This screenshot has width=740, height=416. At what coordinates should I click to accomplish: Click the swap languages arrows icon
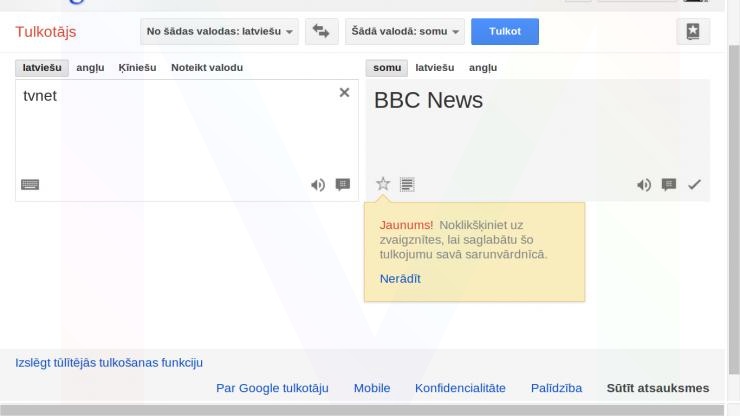320,32
